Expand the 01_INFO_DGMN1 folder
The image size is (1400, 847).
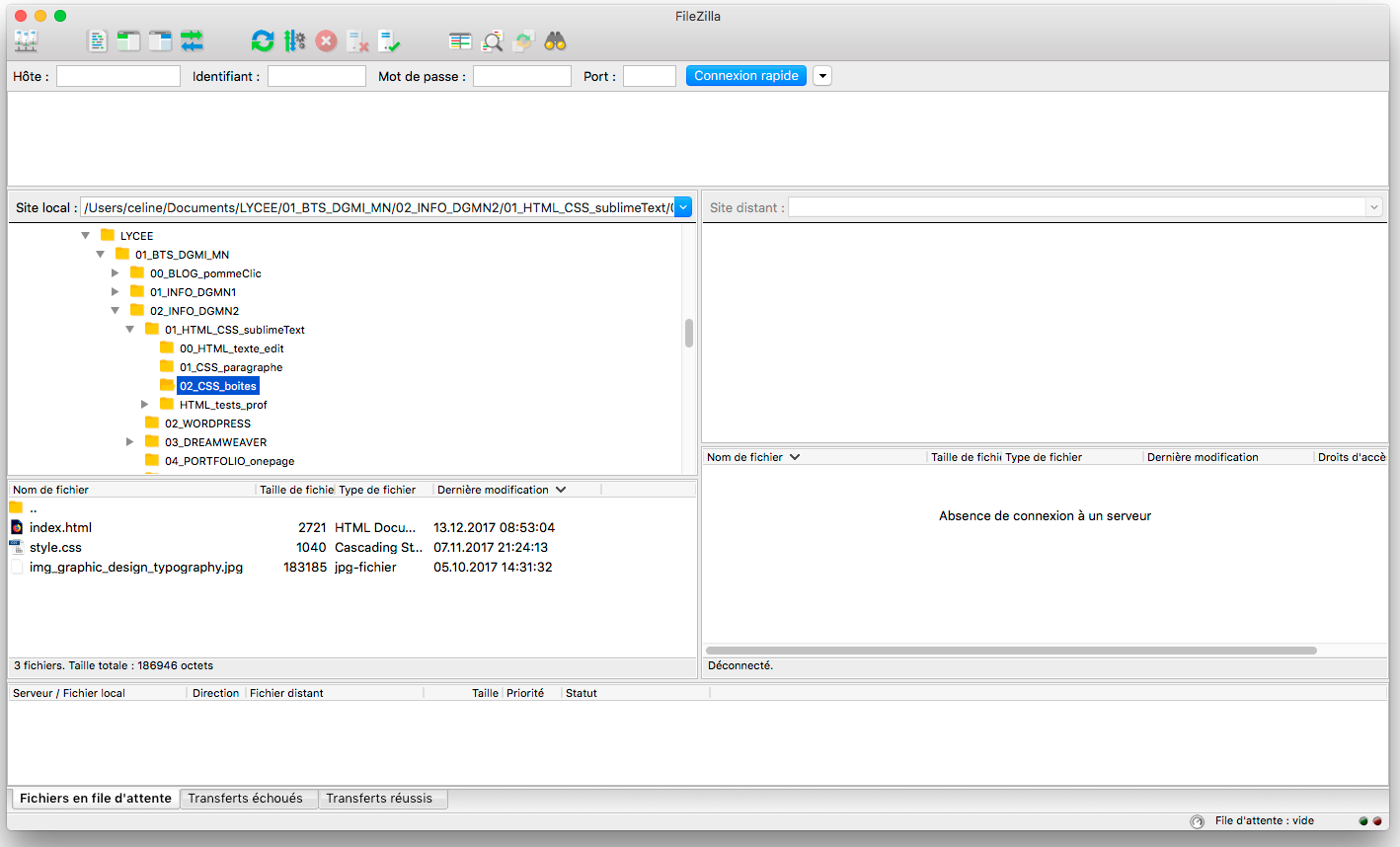pos(115,292)
